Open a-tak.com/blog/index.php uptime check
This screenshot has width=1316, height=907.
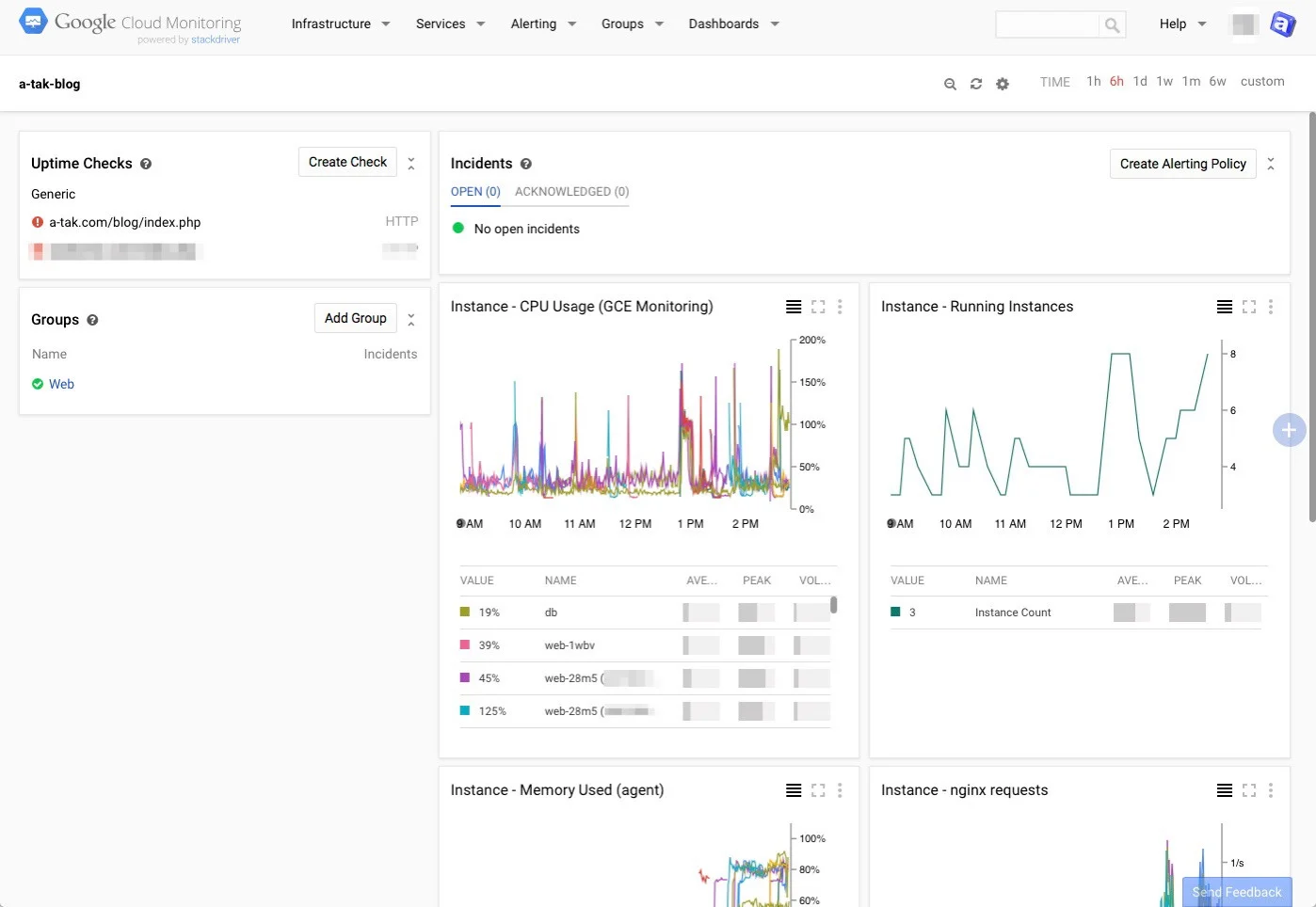(x=125, y=223)
